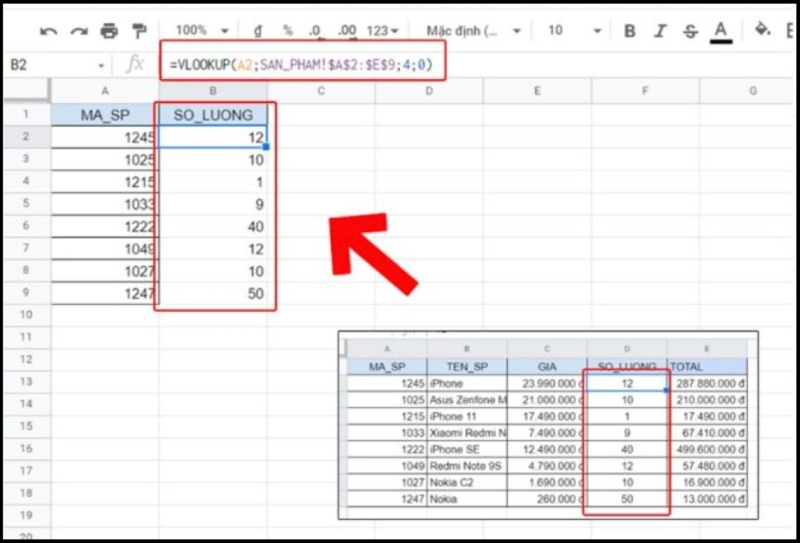Viewport: 800px width, 543px height.
Task: Click TEN_SP header in inset table
Action: pyautogui.click(x=467, y=366)
